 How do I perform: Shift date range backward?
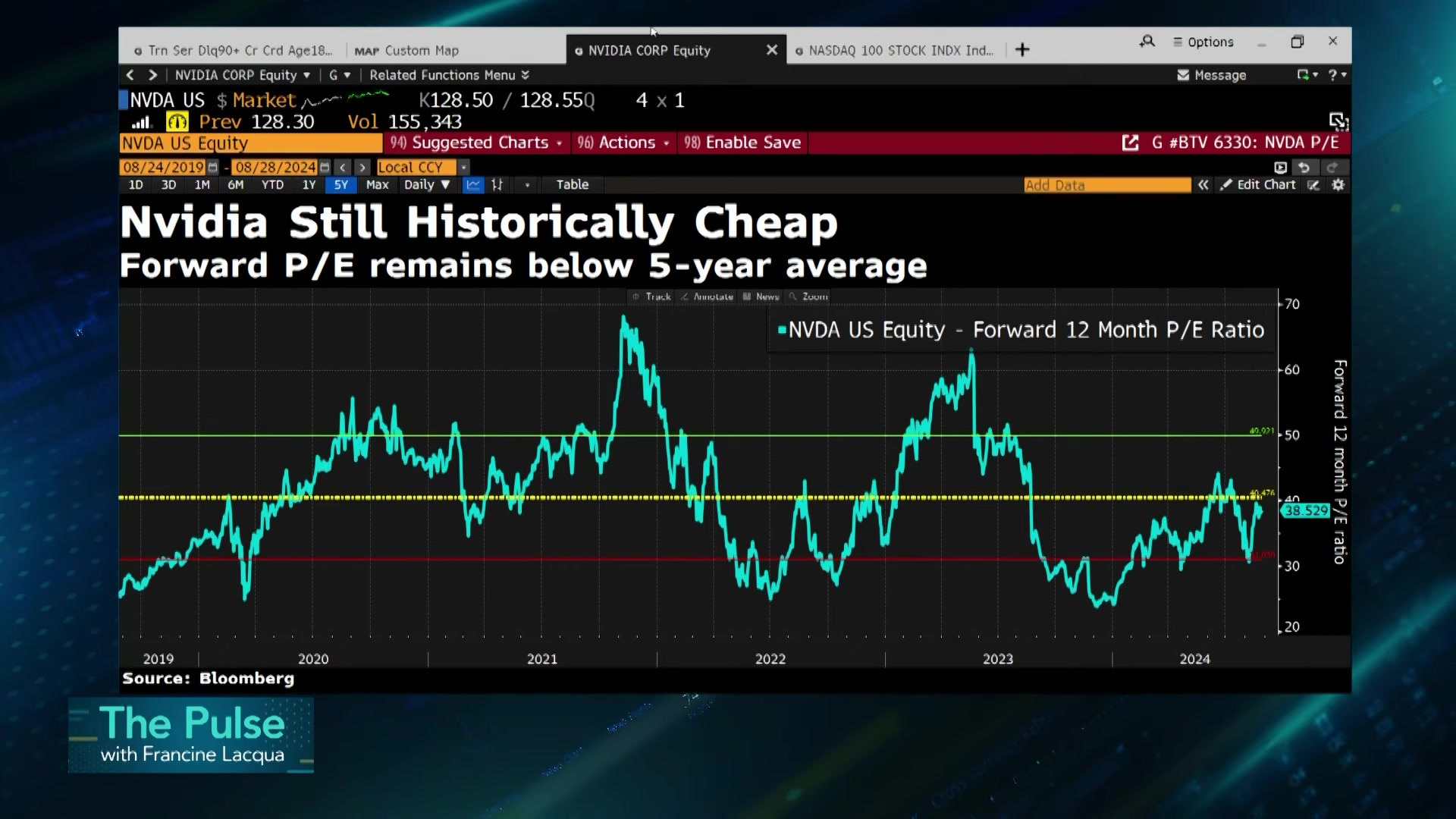coord(343,168)
